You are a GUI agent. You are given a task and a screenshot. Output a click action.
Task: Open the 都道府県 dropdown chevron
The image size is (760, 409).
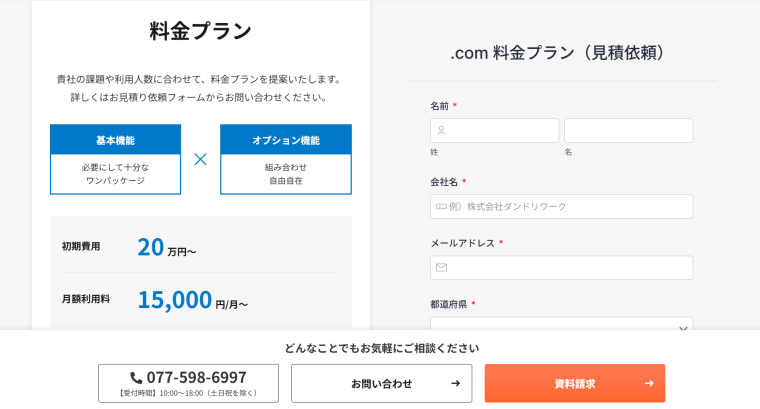tap(683, 328)
